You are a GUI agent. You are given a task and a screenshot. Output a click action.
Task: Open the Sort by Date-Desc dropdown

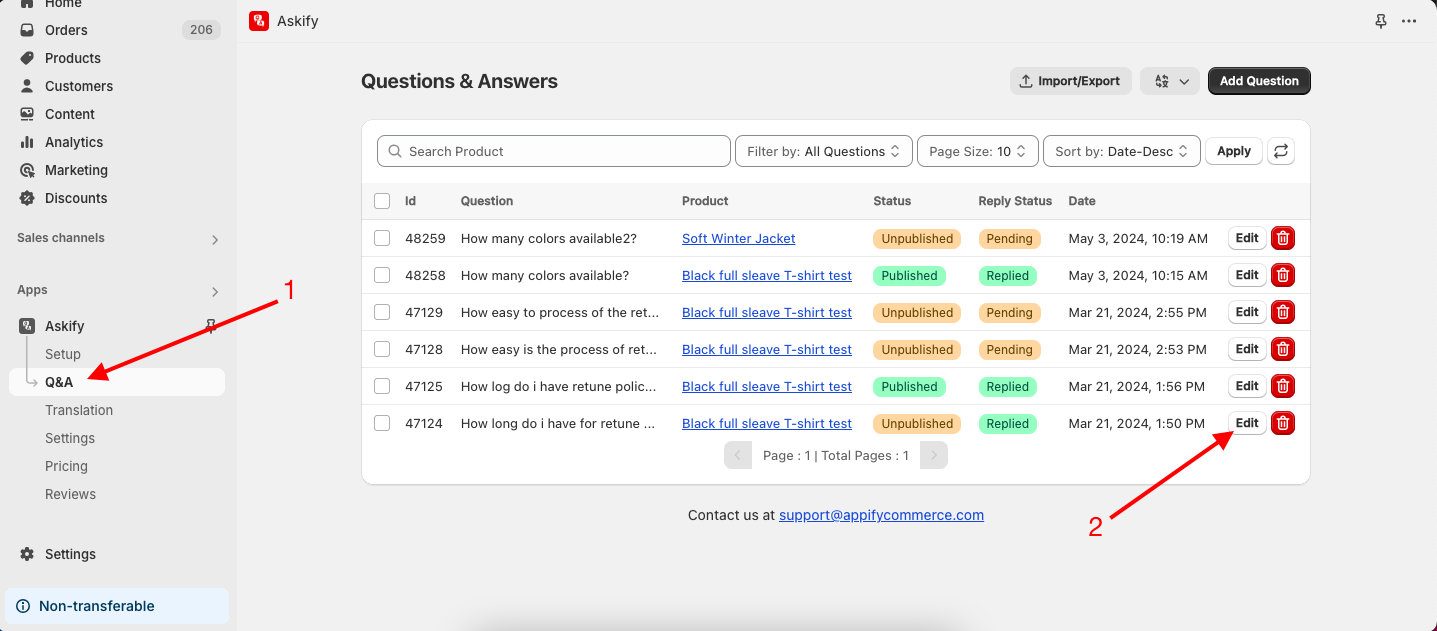pos(1122,151)
